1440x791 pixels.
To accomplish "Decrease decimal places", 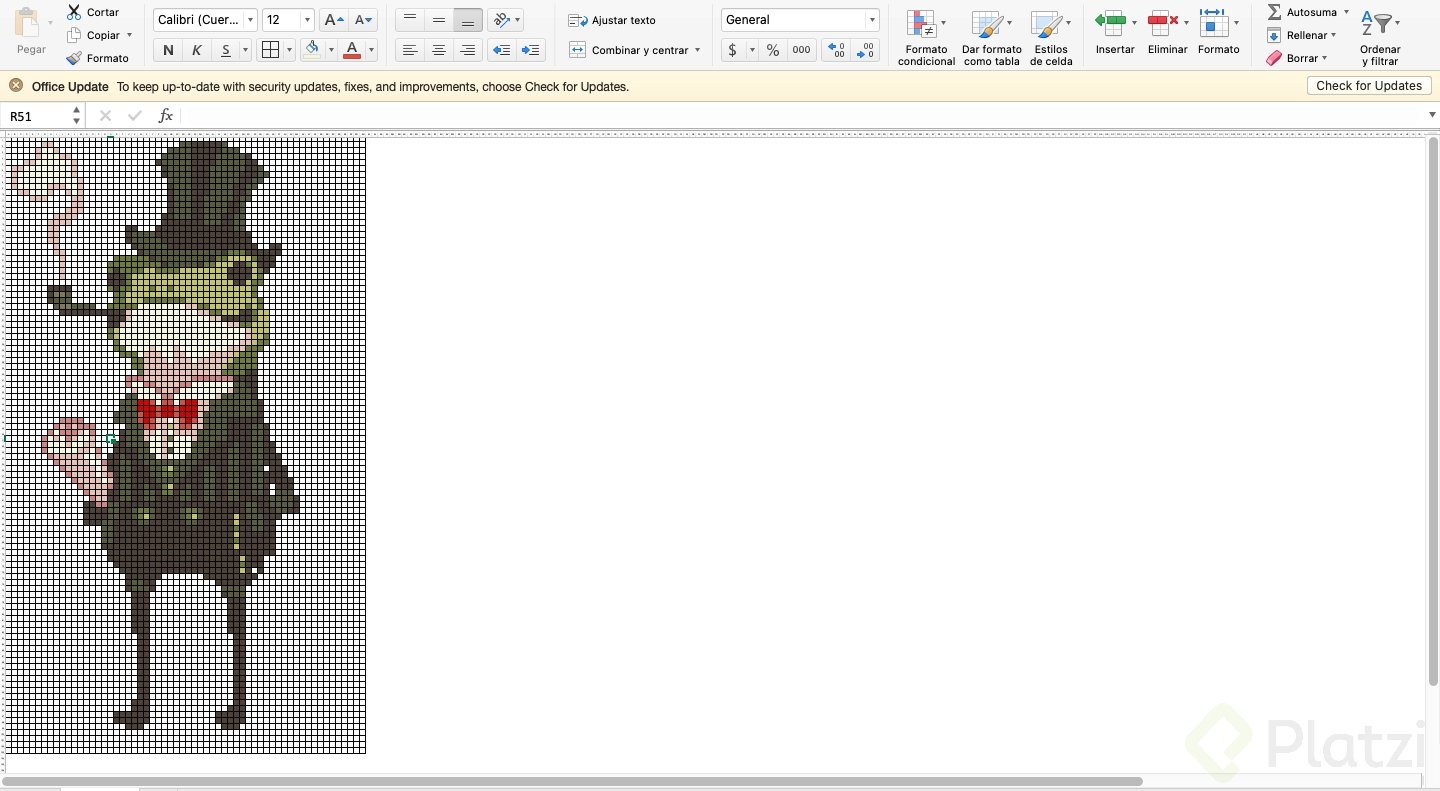I will tap(866, 50).
